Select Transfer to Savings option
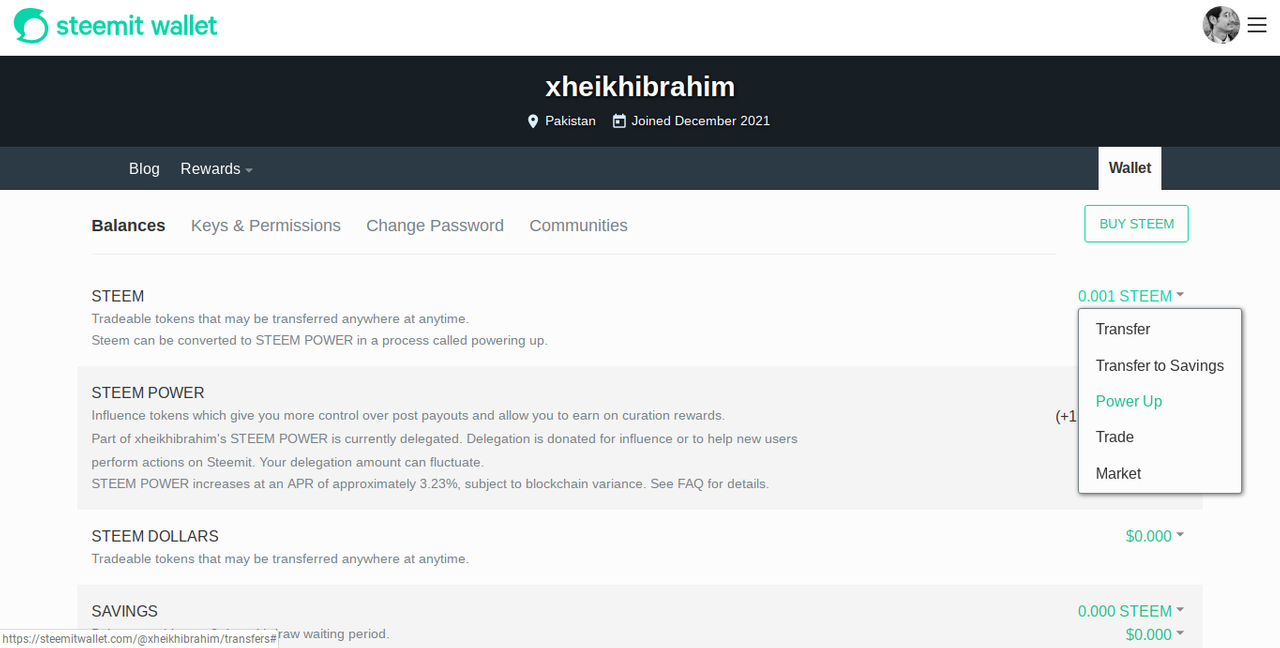The image size is (1280, 648). [1160, 366]
